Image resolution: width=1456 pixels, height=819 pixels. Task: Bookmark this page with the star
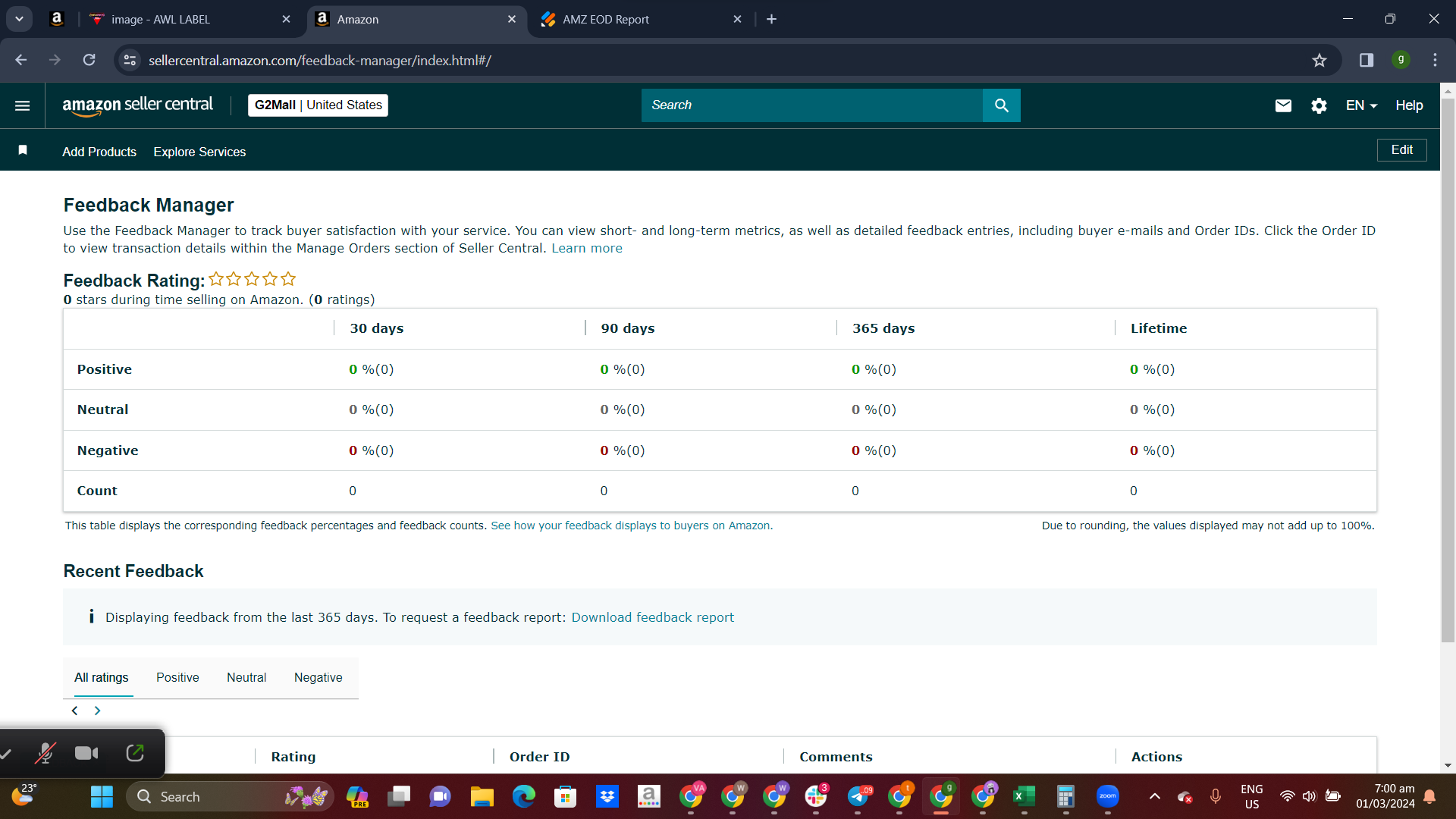click(1319, 60)
